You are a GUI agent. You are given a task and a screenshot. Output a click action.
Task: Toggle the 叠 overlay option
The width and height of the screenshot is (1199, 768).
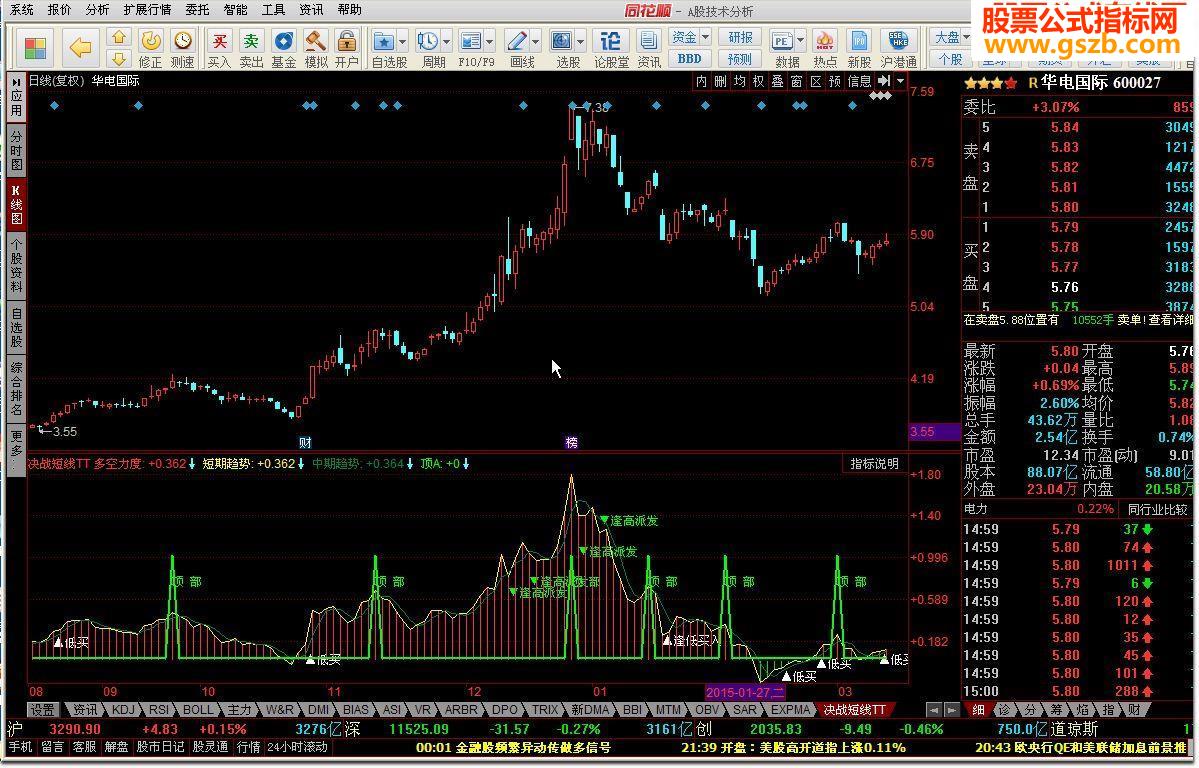pyautogui.click(x=778, y=81)
